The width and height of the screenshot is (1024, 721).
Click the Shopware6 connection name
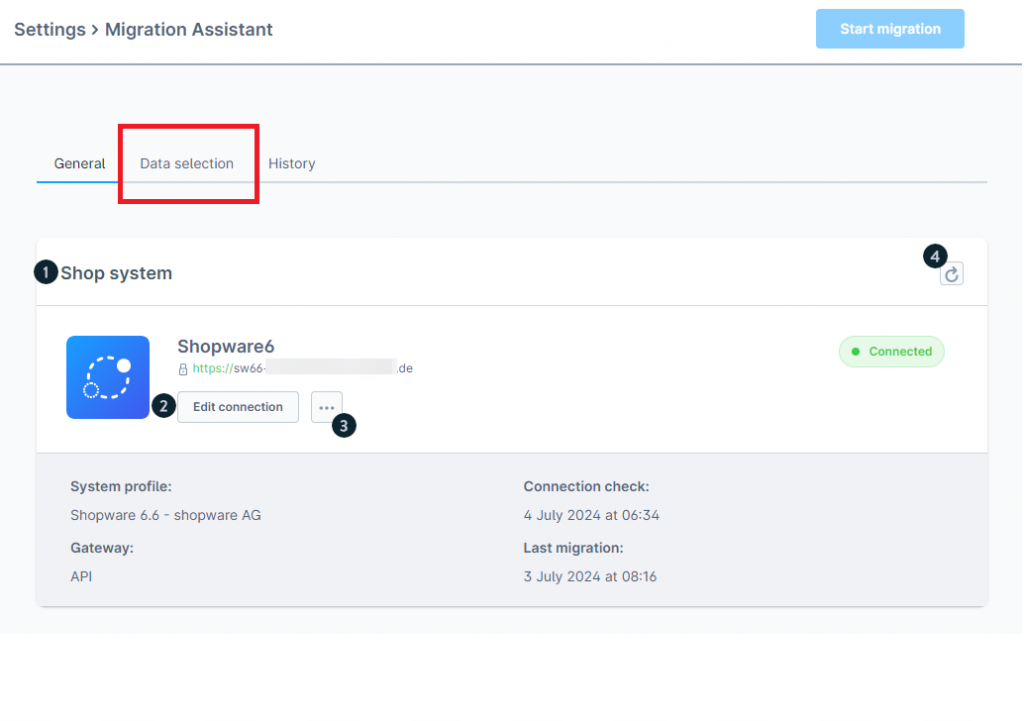226,346
